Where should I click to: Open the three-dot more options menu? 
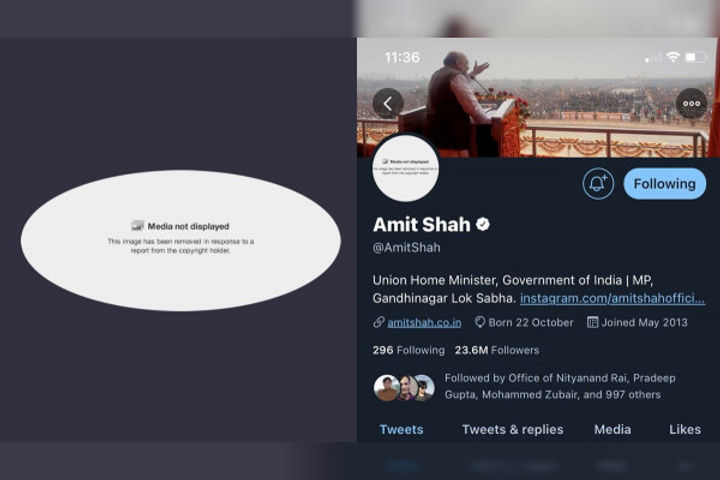(x=692, y=103)
